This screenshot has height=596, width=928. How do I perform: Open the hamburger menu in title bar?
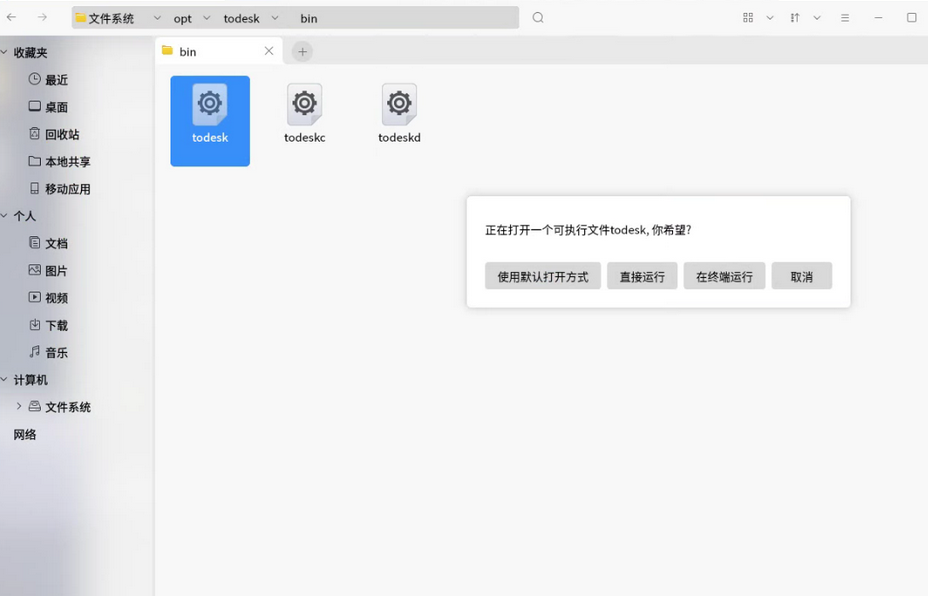tap(844, 17)
